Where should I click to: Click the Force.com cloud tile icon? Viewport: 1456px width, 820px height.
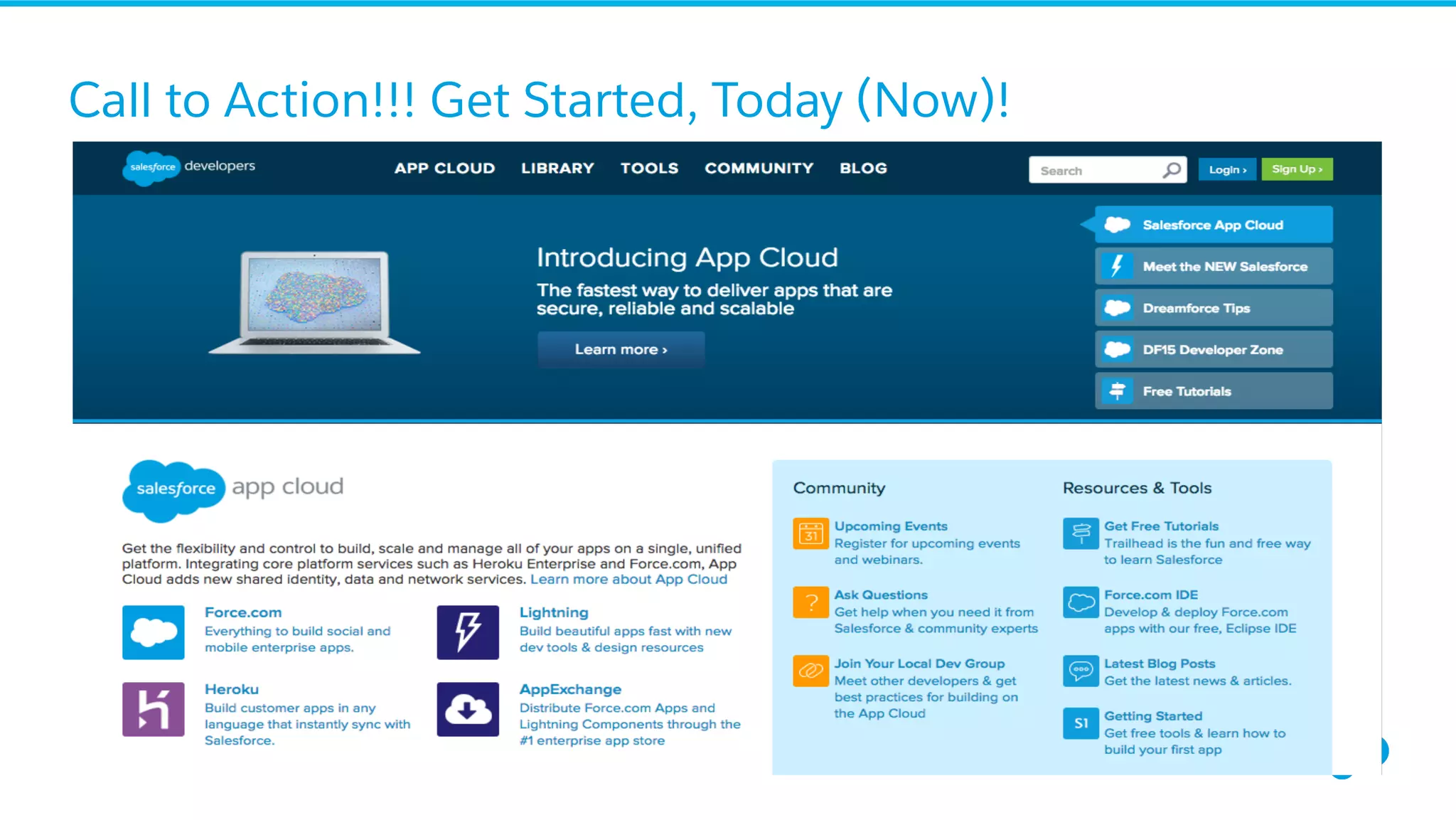pos(153,632)
